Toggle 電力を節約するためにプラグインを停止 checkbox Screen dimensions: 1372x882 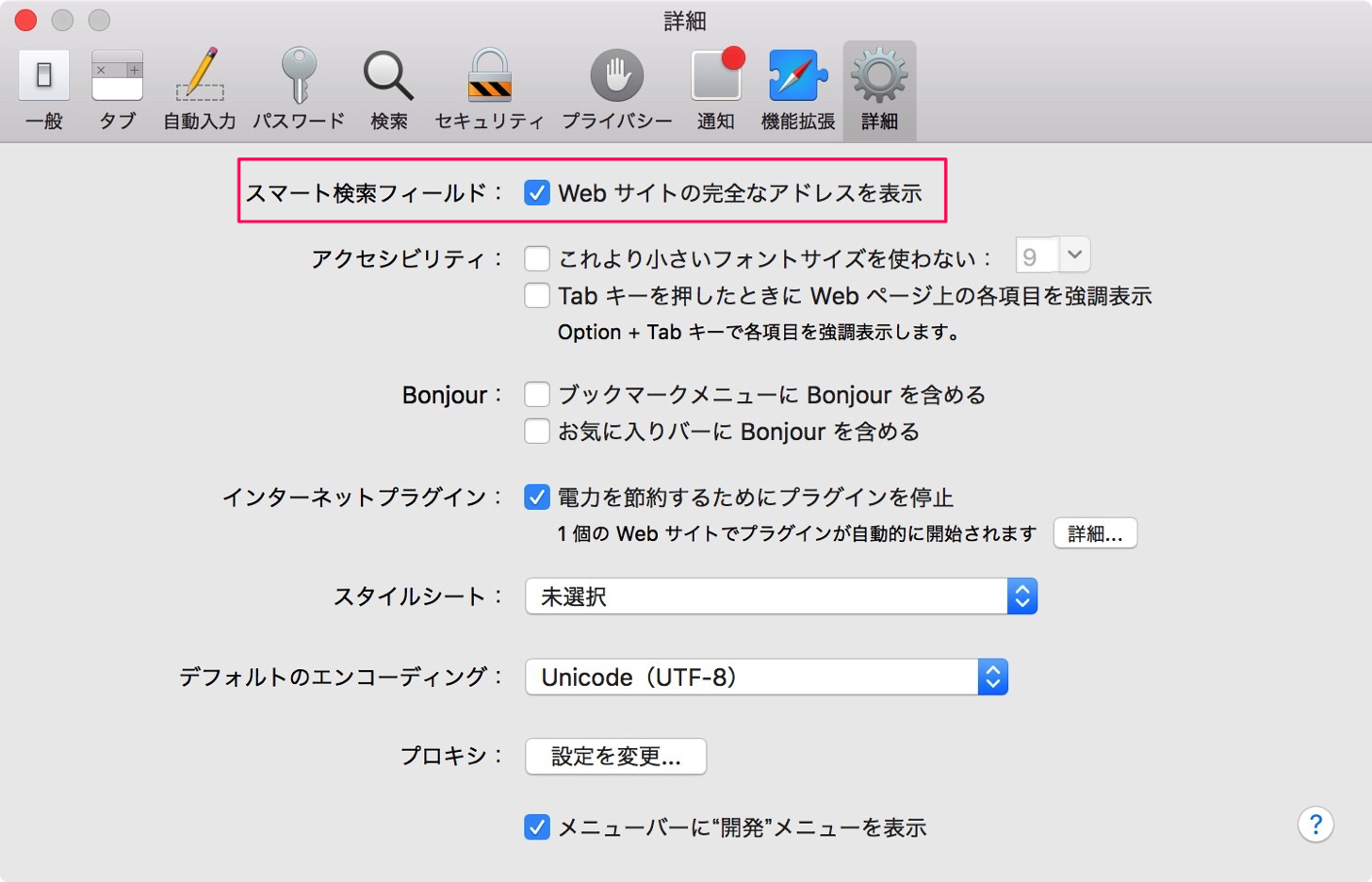[x=537, y=497]
